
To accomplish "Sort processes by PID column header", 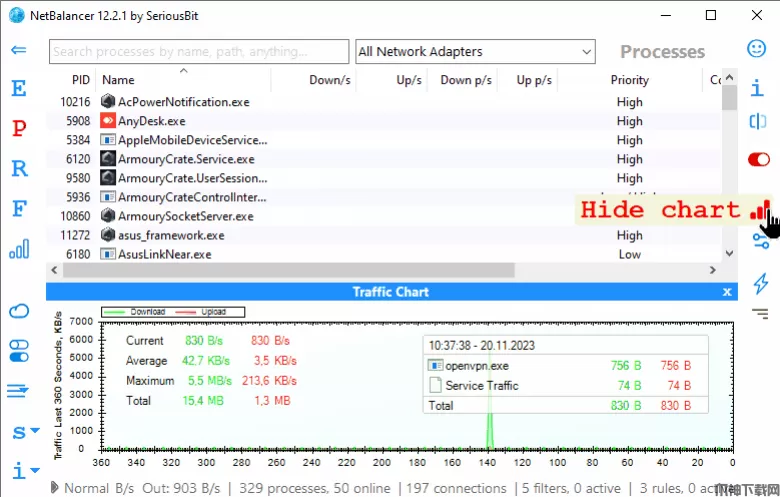I will [80, 80].
